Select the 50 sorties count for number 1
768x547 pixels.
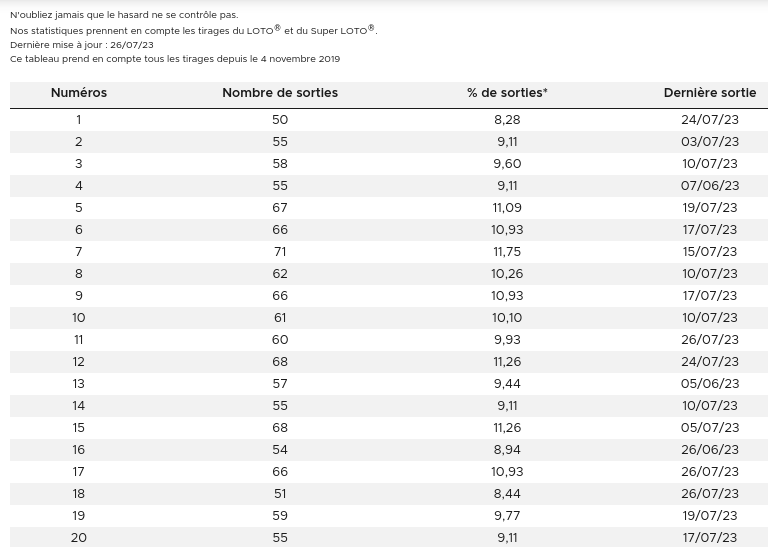point(280,120)
